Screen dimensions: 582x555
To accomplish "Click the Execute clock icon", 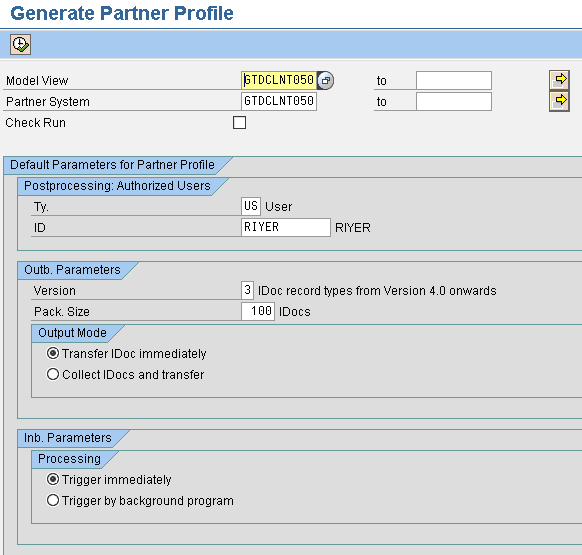I will [20, 45].
